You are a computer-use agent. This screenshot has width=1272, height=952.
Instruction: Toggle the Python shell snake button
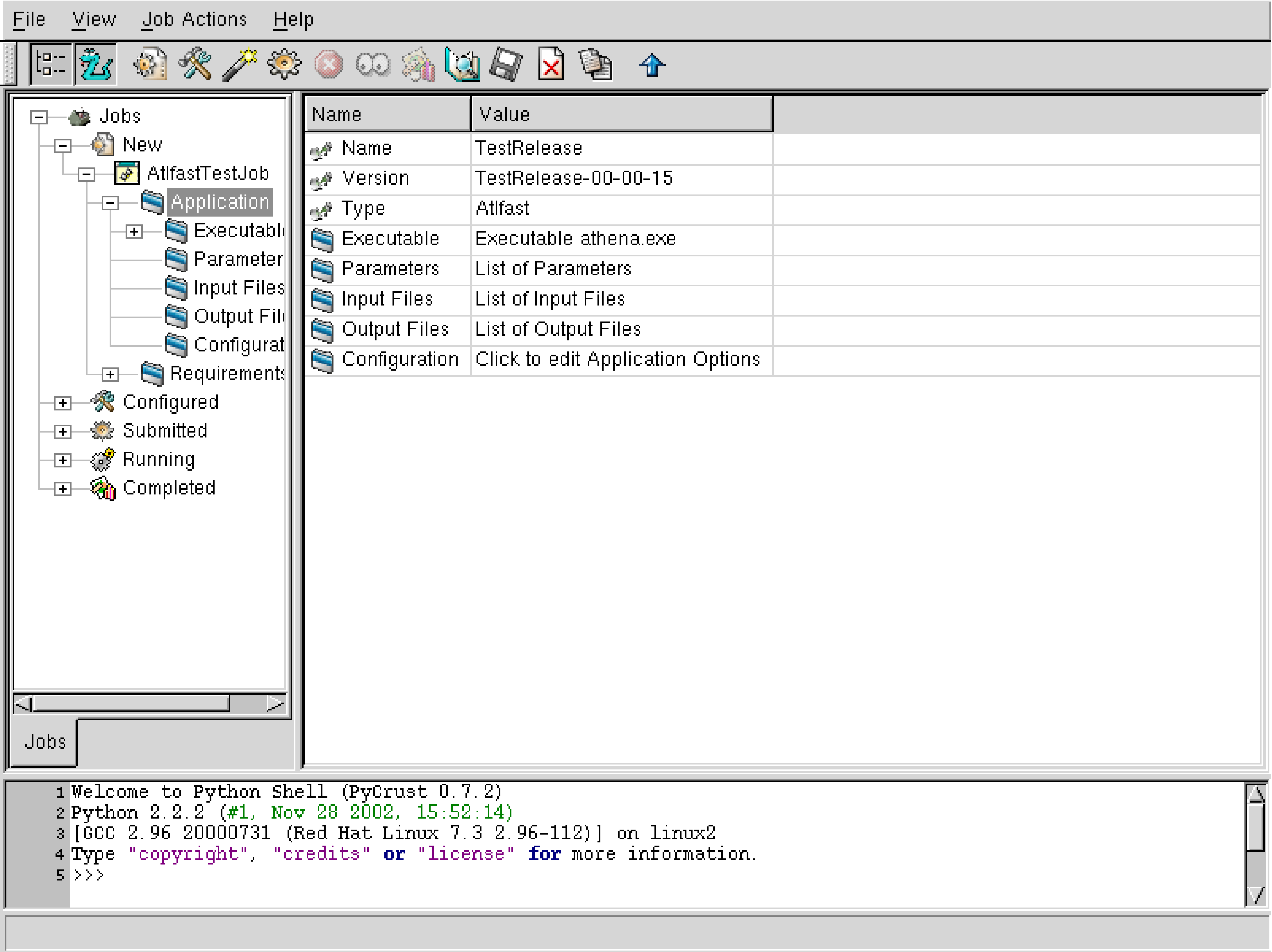[95, 64]
